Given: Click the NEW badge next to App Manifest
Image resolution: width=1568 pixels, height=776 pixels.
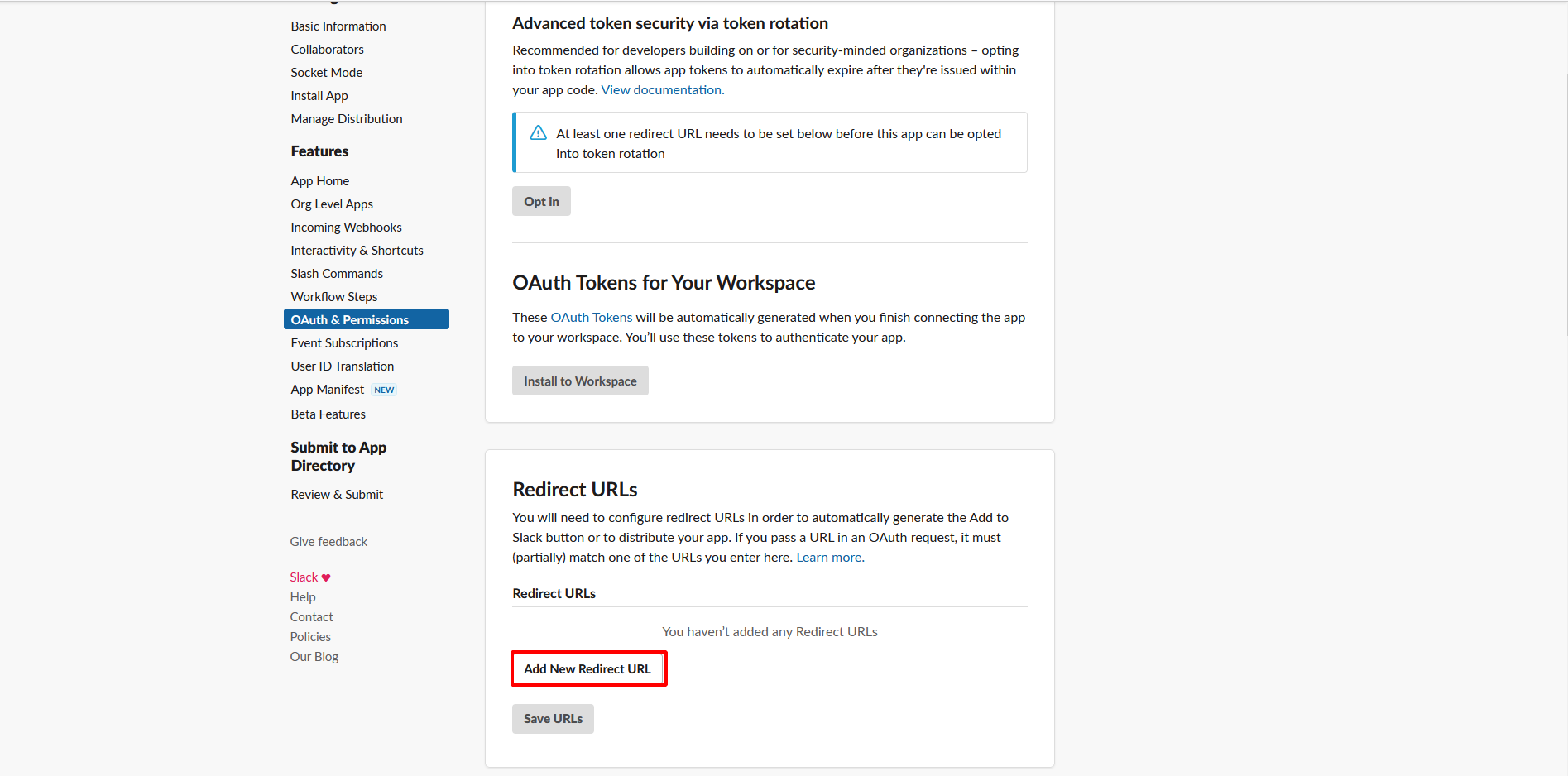Looking at the screenshot, I should pyautogui.click(x=384, y=390).
